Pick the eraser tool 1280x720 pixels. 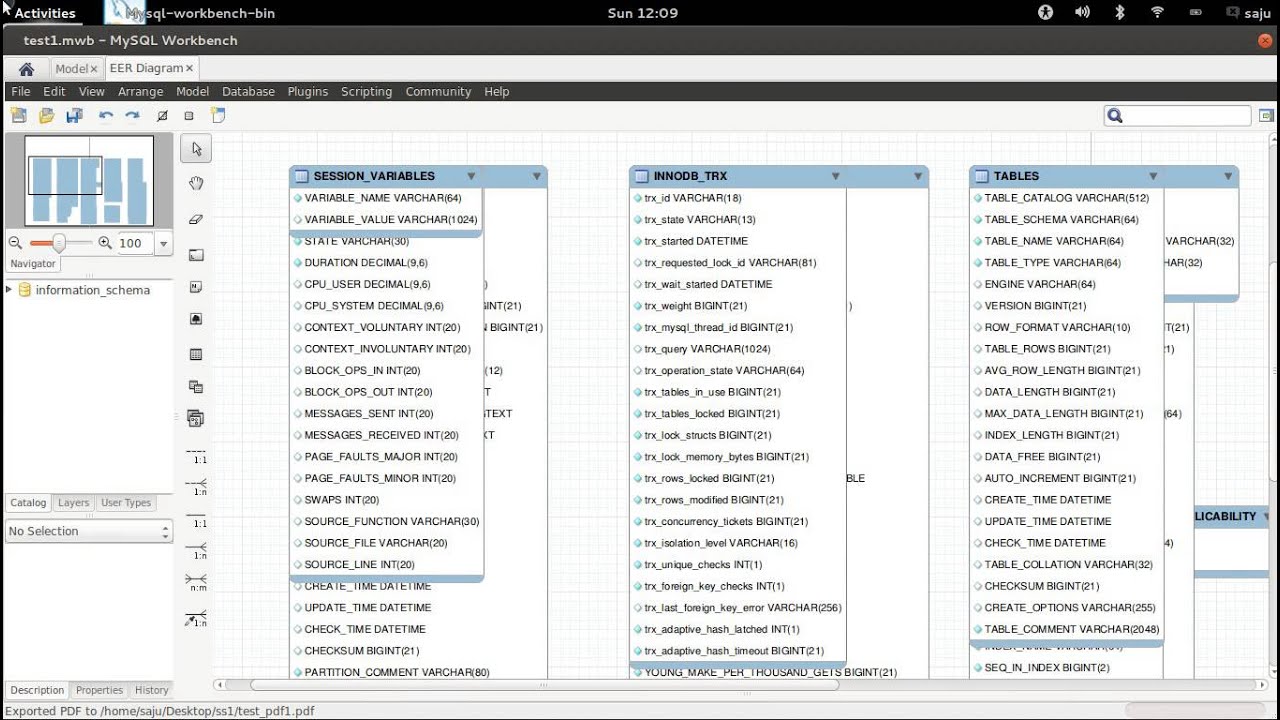click(196, 219)
